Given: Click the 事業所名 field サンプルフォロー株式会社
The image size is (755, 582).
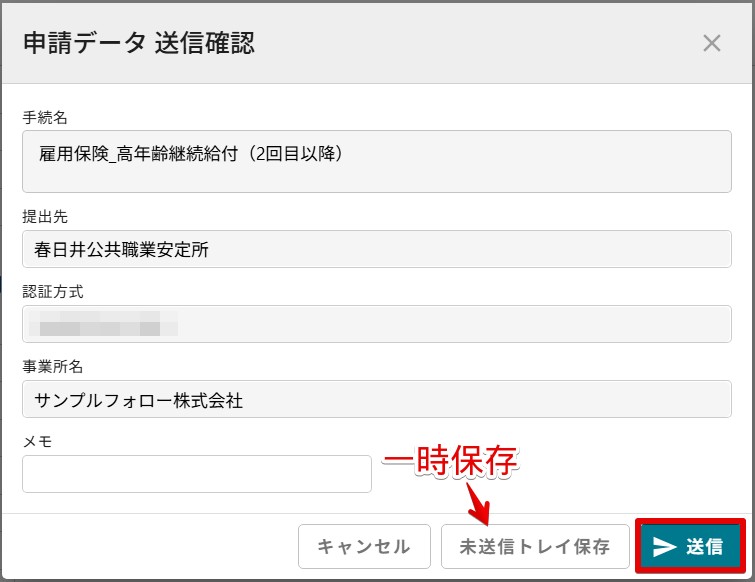Looking at the screenshot, I should pos(377,399).
